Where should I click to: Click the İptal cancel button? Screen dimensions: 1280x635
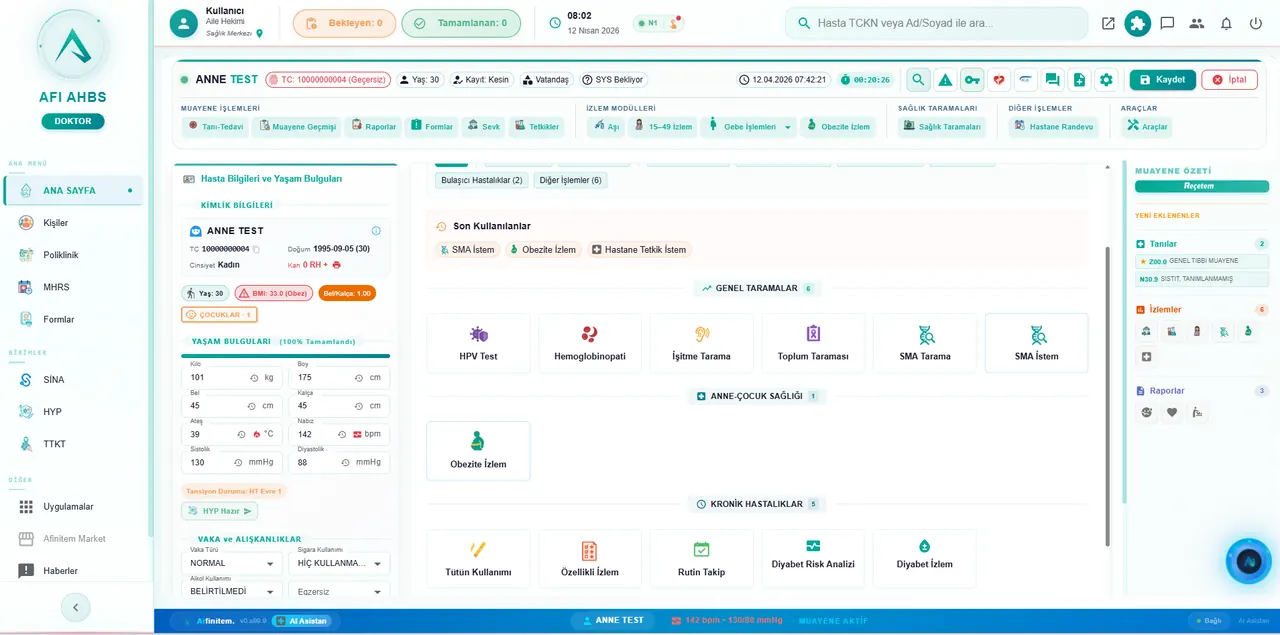point(1229,80)
